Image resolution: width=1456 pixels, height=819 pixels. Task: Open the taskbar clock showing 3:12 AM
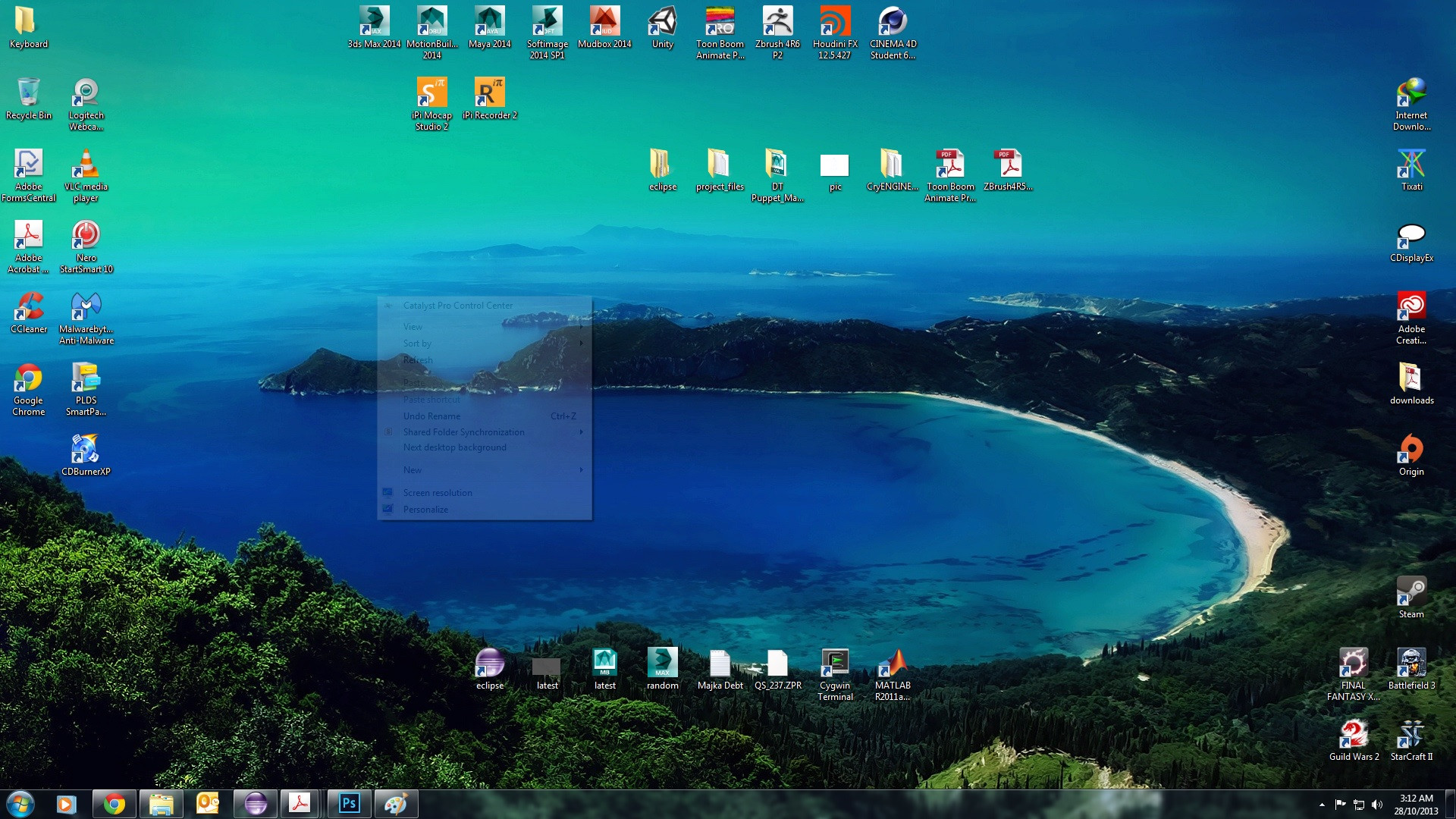pos(1416,805)
